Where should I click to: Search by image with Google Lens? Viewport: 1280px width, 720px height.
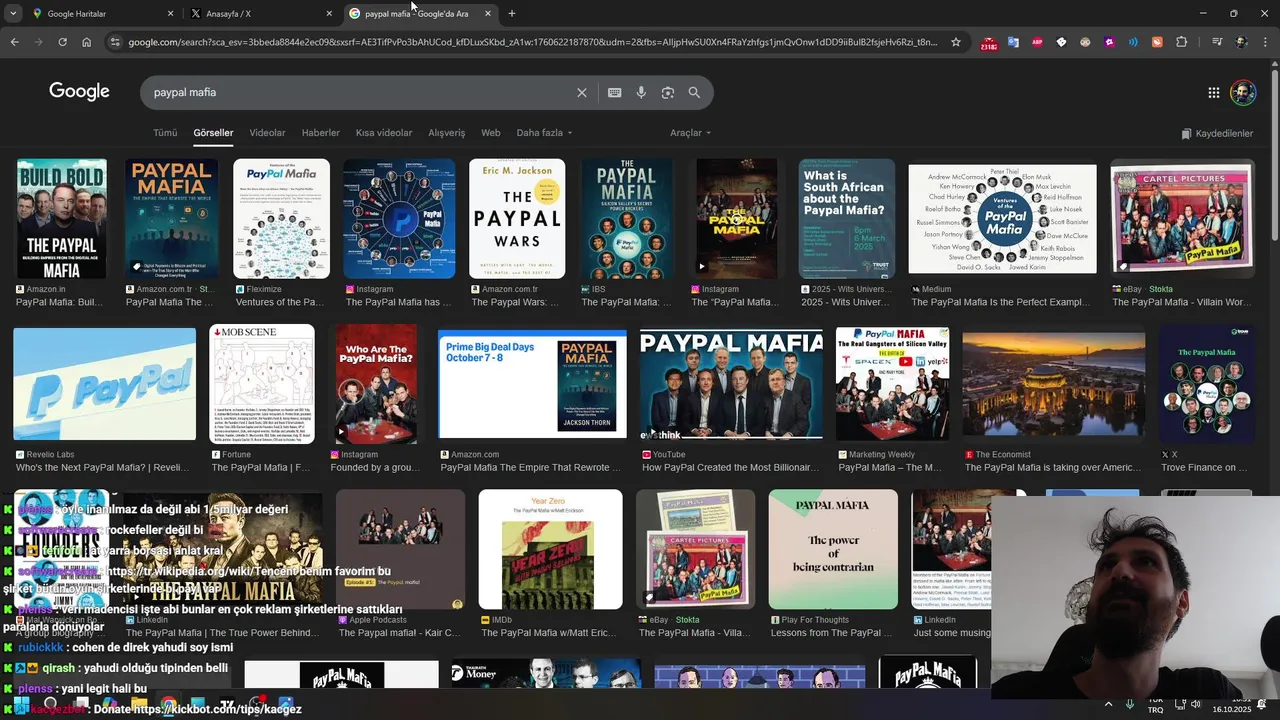(x=667, y=92)
